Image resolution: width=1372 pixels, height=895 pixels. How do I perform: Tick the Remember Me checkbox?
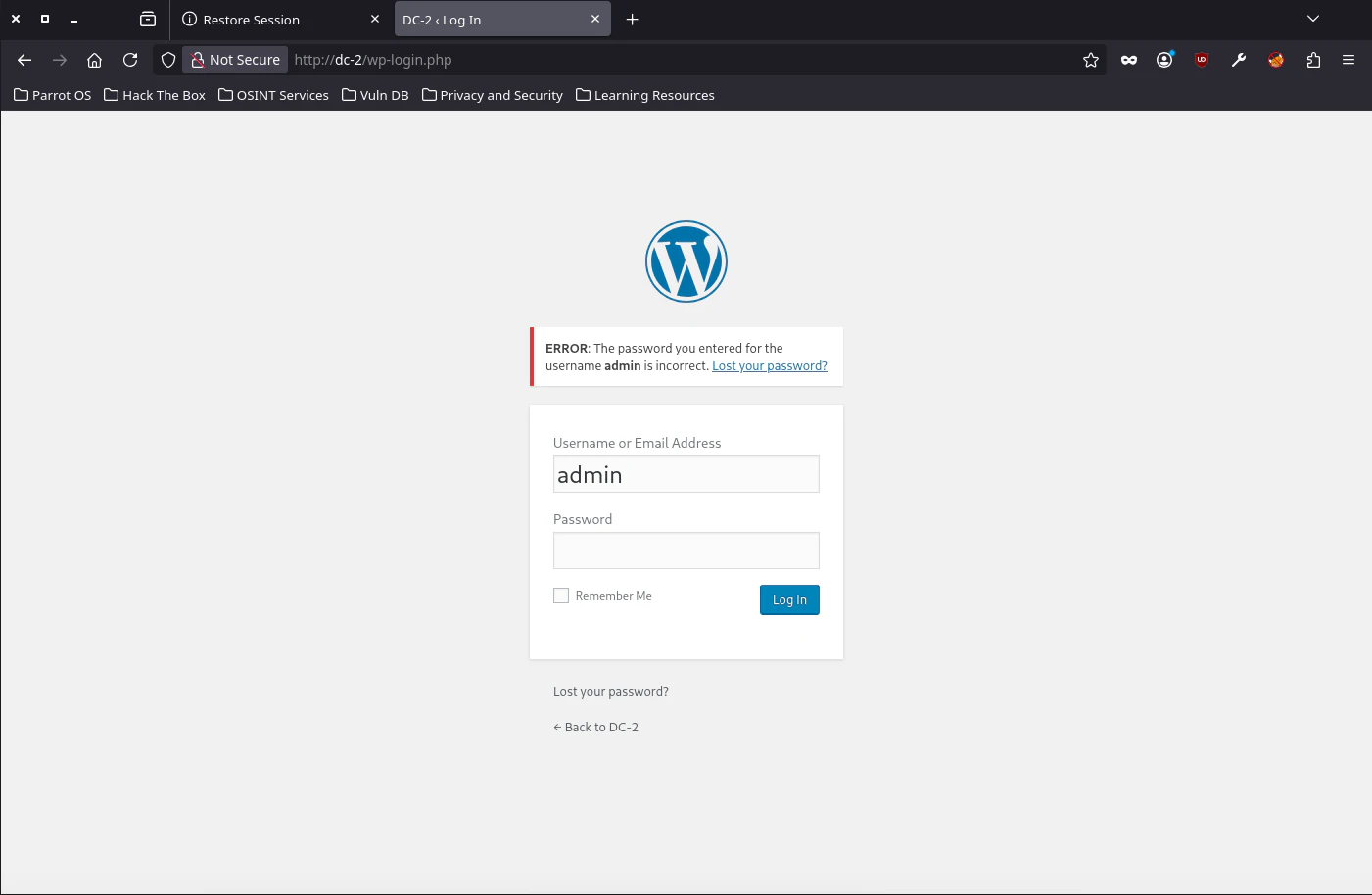tap(561, 595)
